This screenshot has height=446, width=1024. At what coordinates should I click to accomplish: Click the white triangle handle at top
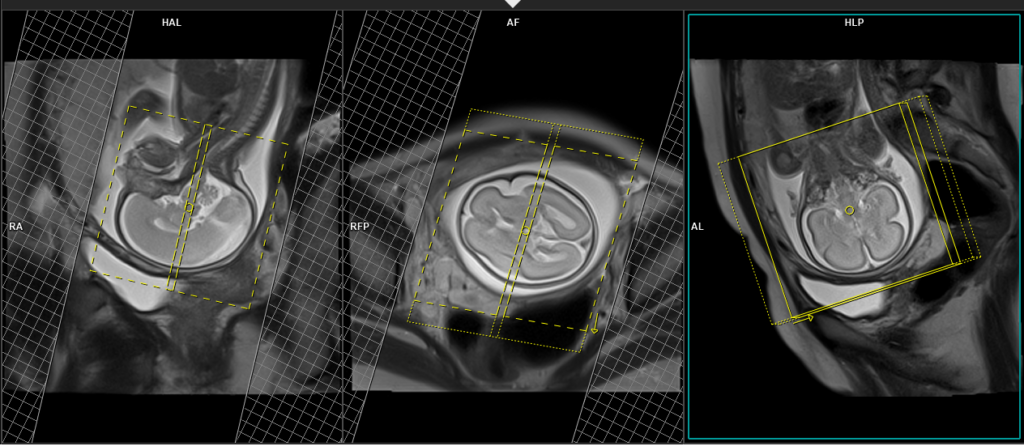[x=513, y=4]
